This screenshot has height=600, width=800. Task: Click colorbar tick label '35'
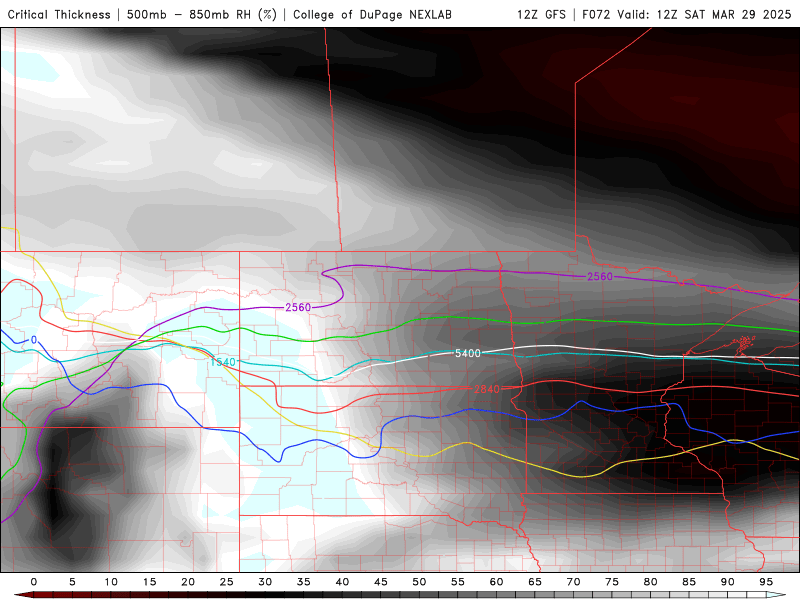(x=304, y=582)
